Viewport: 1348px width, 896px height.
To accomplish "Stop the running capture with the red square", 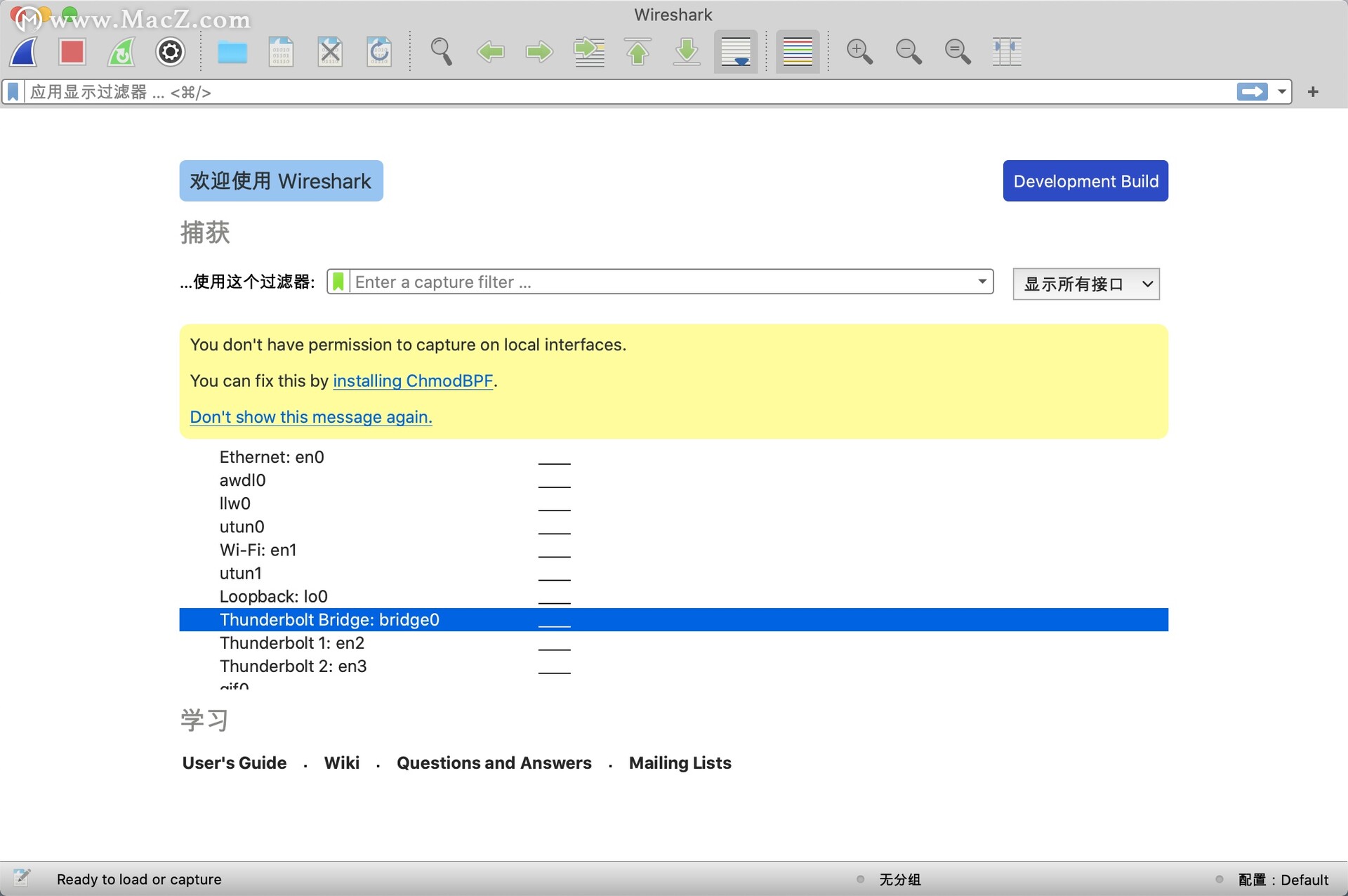I will 72,52.
